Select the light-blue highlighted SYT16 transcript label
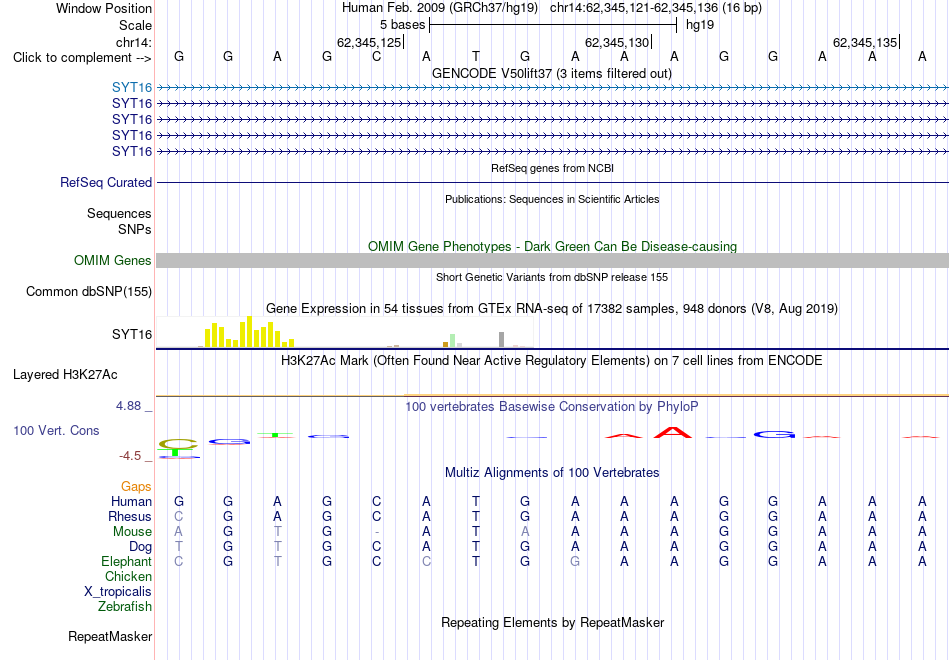Screen dimensions: 950x660 131,88
